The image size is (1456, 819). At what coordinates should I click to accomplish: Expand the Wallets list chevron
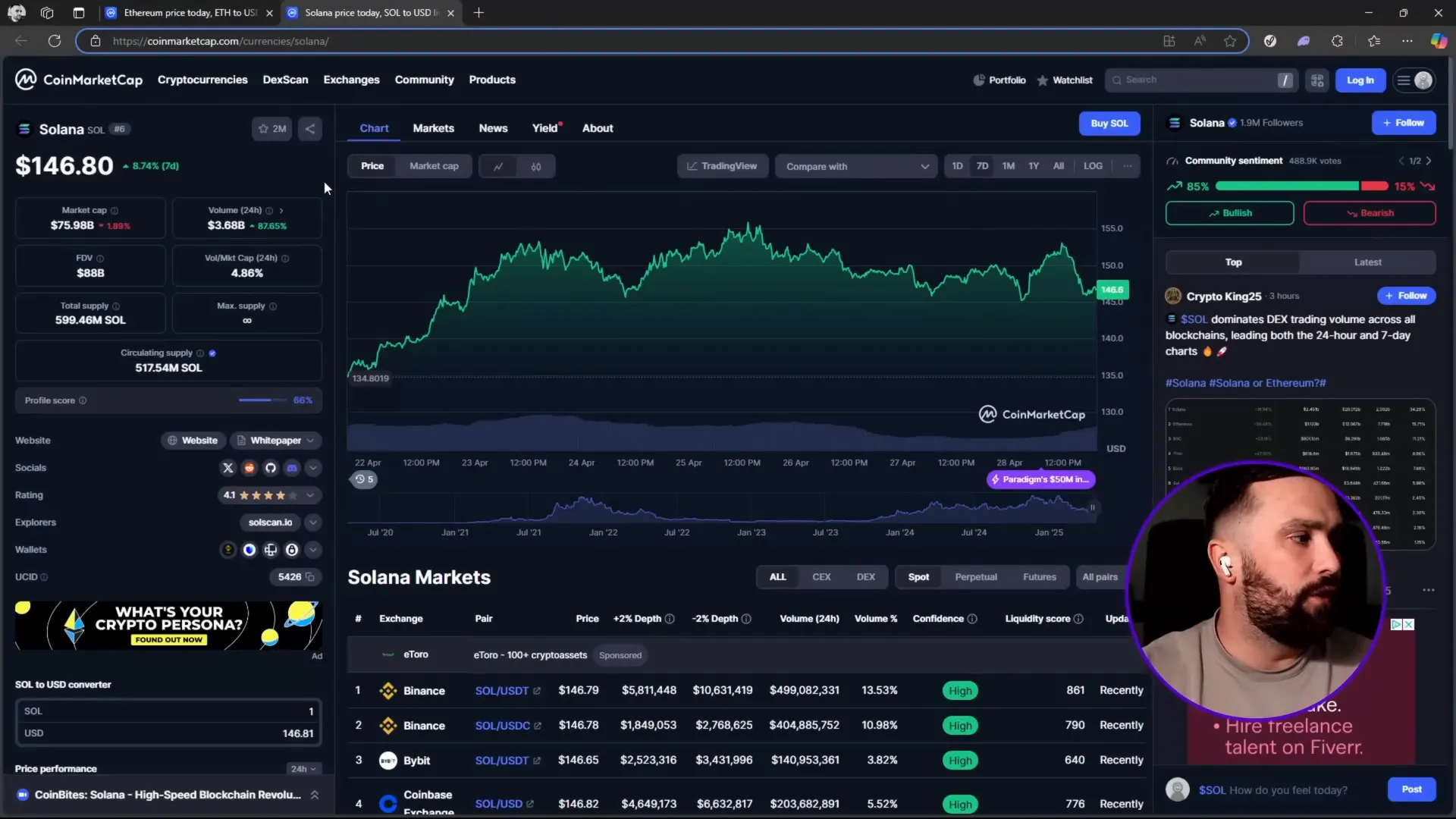click(x=313, y=550)
